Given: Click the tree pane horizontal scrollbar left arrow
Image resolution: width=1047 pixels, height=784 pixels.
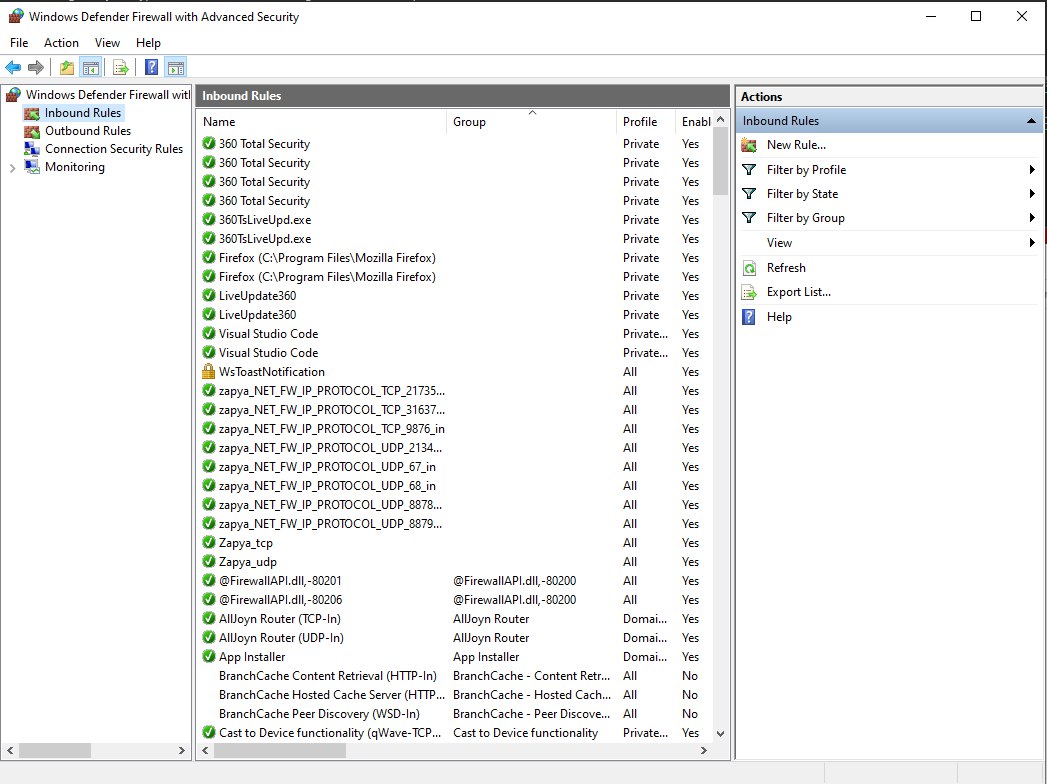Looking at the screenshot, I should tap(10, 751).
